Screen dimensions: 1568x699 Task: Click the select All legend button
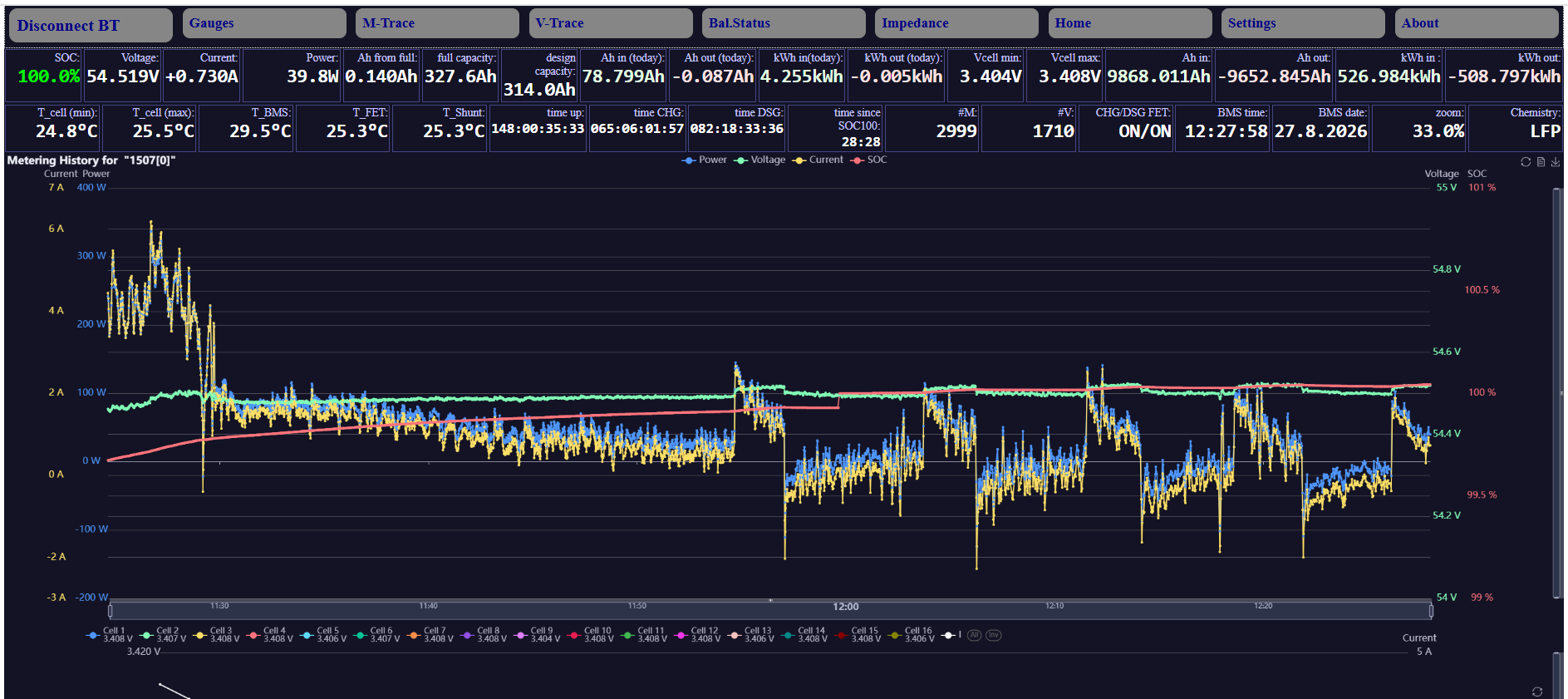[x=975, y=635]
